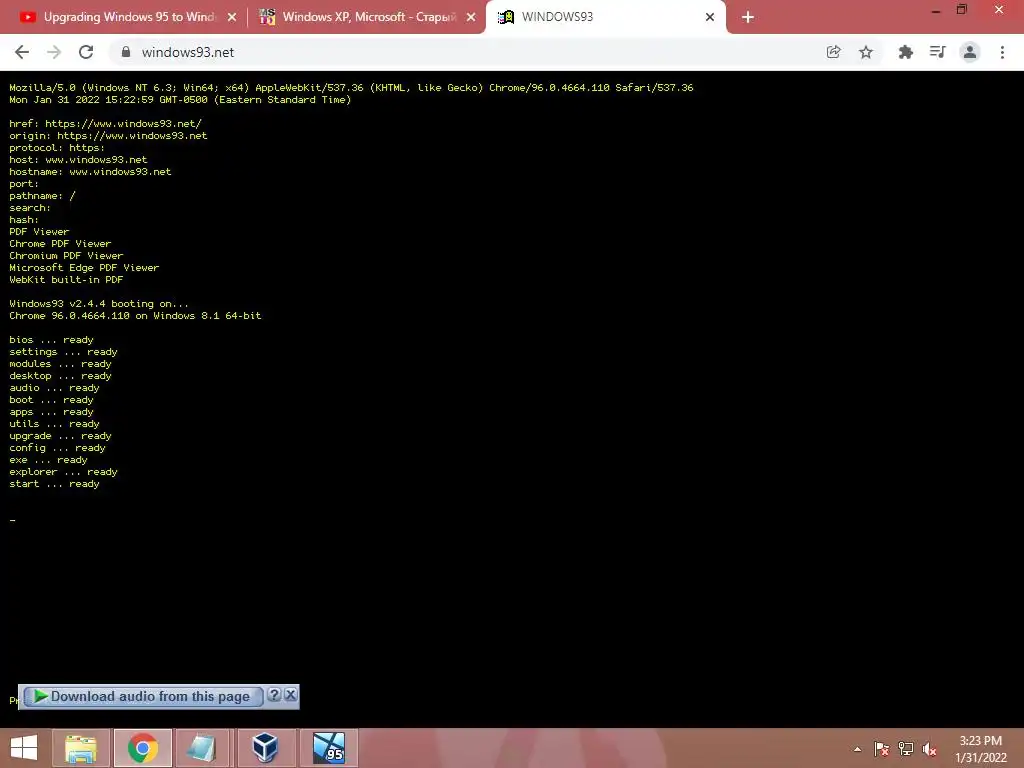Open File Explorer from the taskbar
This screenshot has width=1024, height=768.
pos(81,748)
